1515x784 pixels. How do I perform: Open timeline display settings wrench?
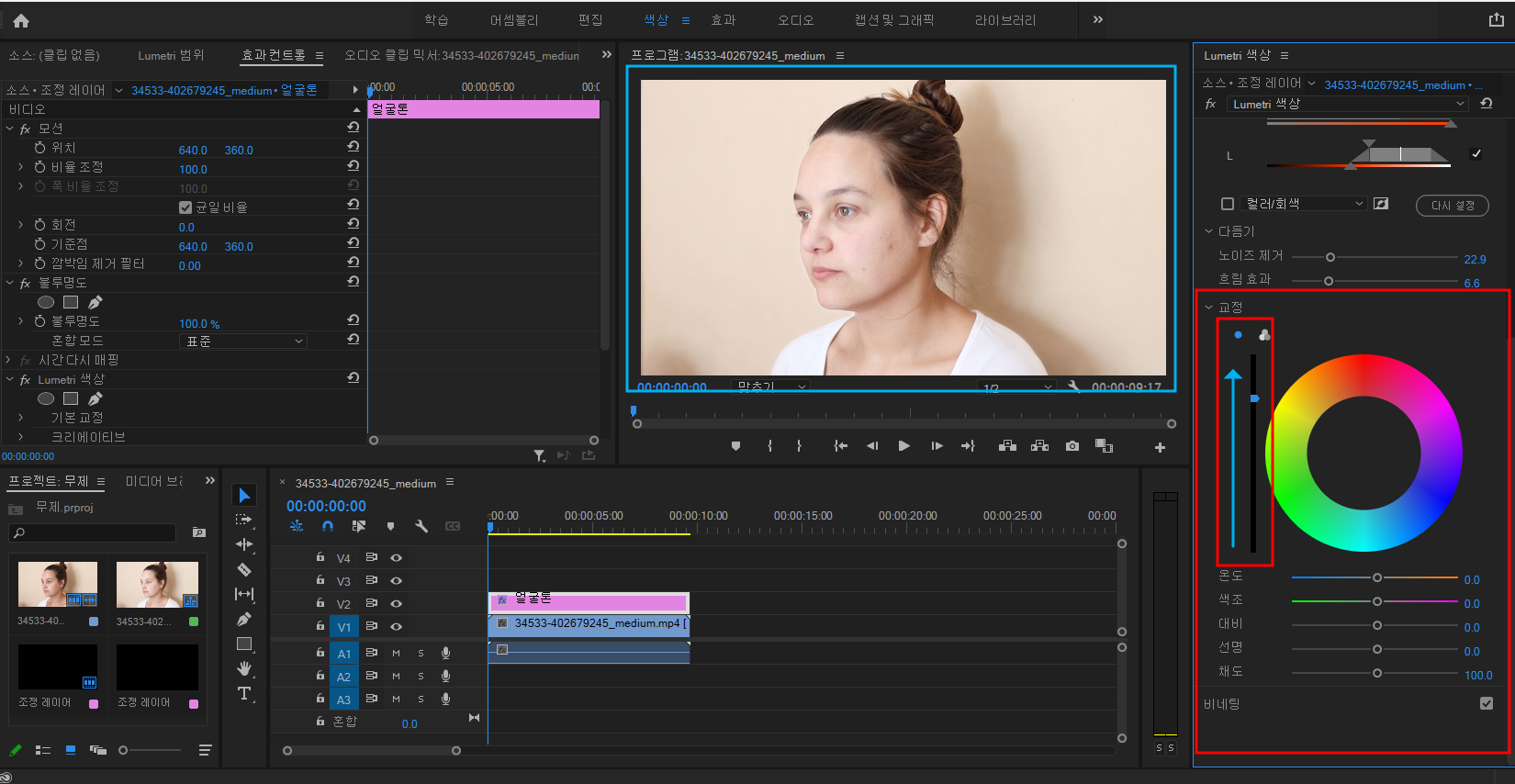click(x=421, y=526)
